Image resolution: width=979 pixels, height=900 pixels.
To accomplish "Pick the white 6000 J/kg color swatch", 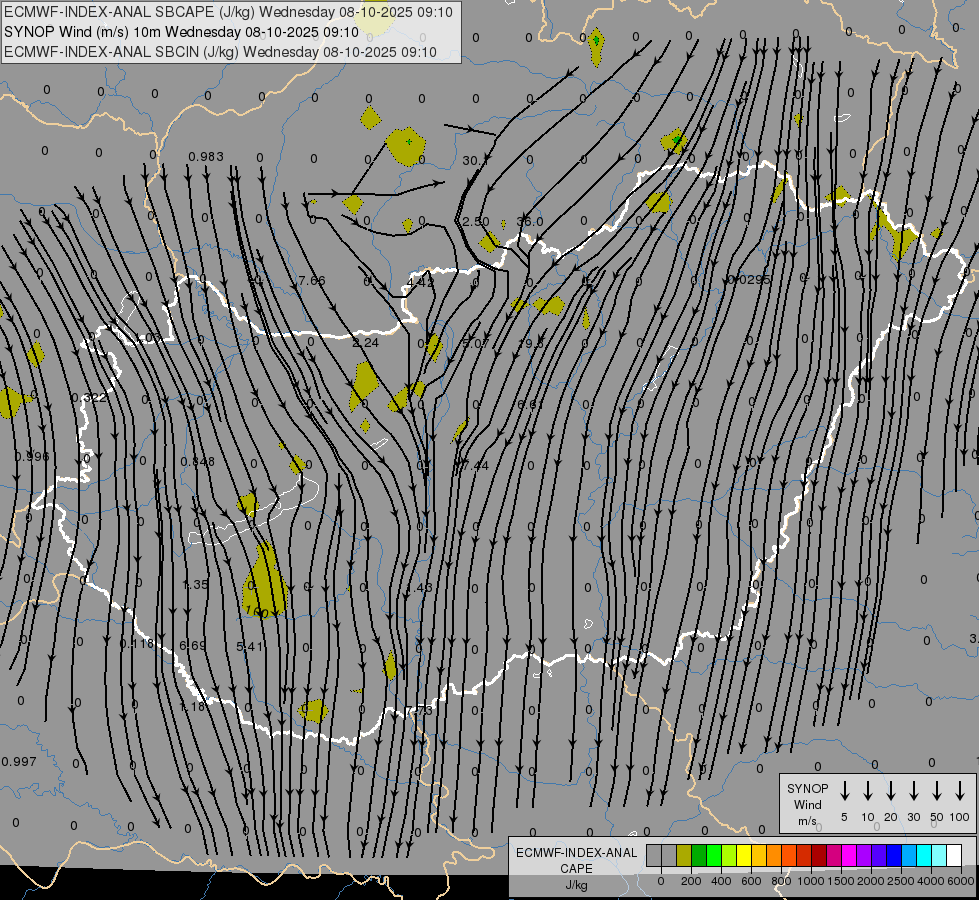I will (x=954, y=856).
